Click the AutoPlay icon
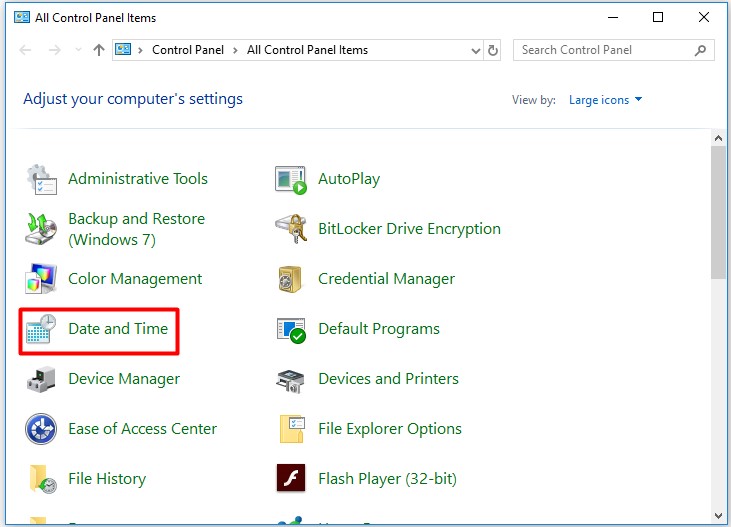 pos(291,180)
